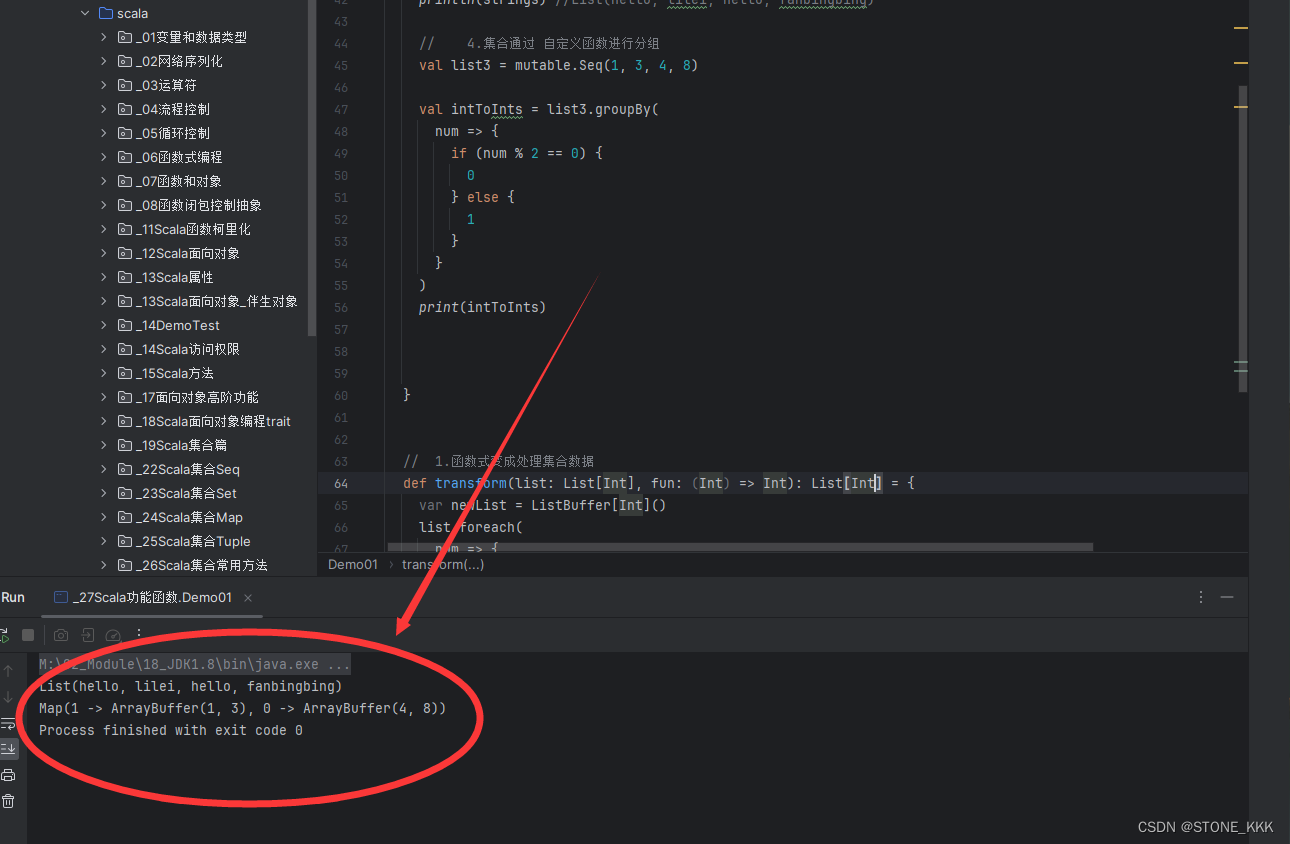
Task: Open the profiler gauge icon
Action: click(113, 635)
